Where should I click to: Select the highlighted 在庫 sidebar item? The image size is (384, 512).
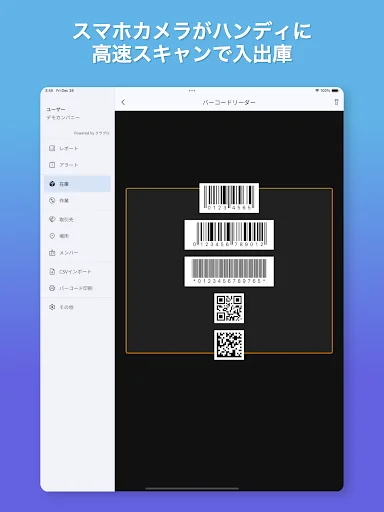coord(77,184)
